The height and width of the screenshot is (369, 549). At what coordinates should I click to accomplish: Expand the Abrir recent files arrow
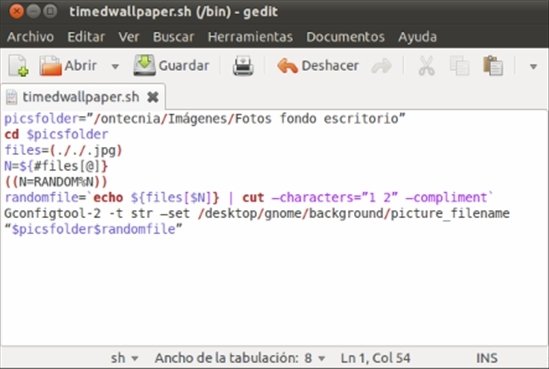click(x=115, y=66)
